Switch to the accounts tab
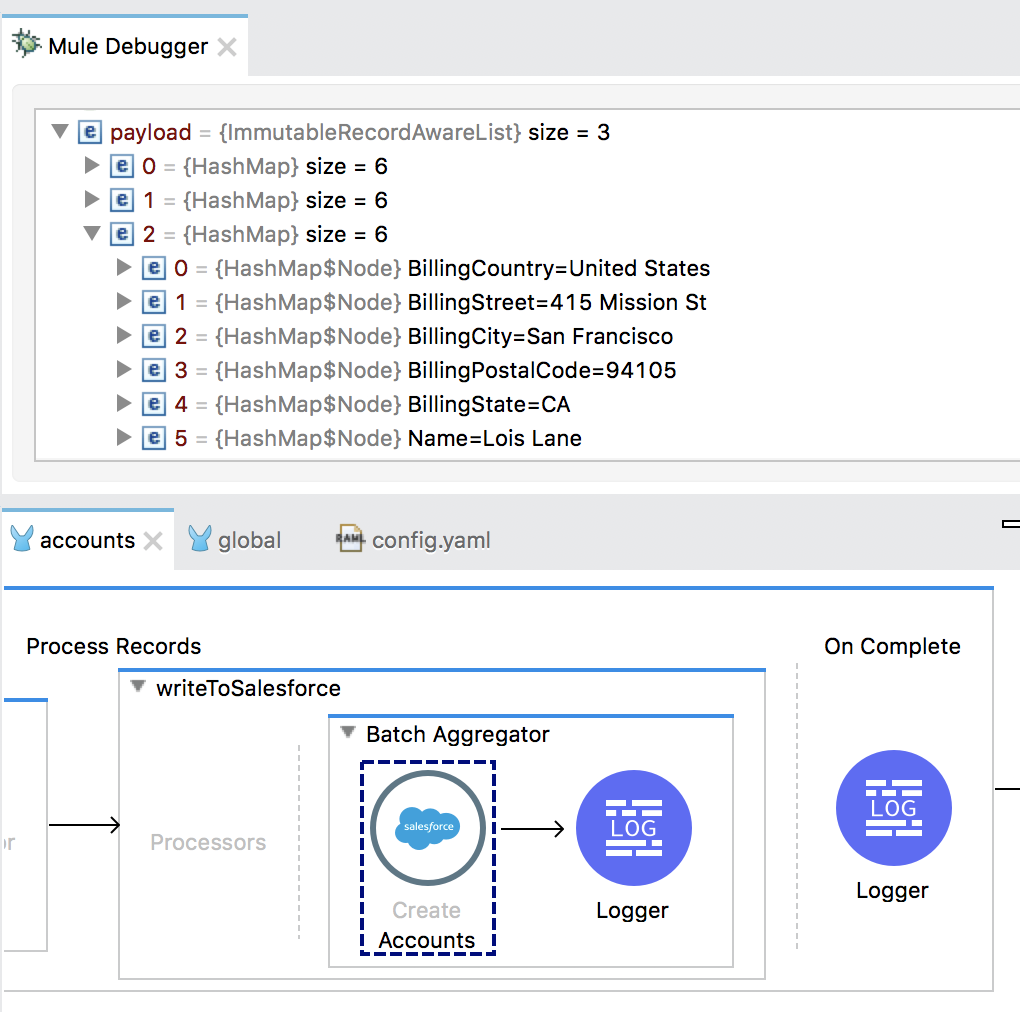1020x1012 pixels. click(x=87, y=540)
